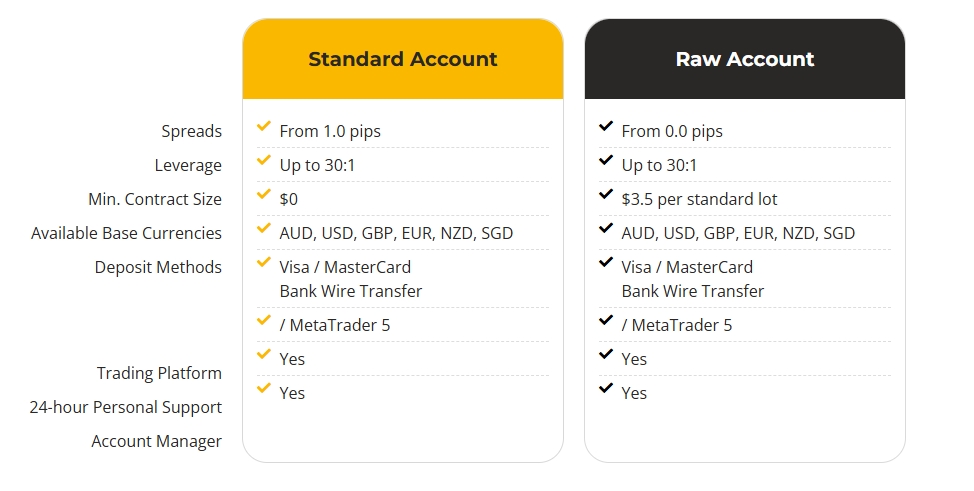
Task: Click the Deposit Methods label
Action: (158, 267)
